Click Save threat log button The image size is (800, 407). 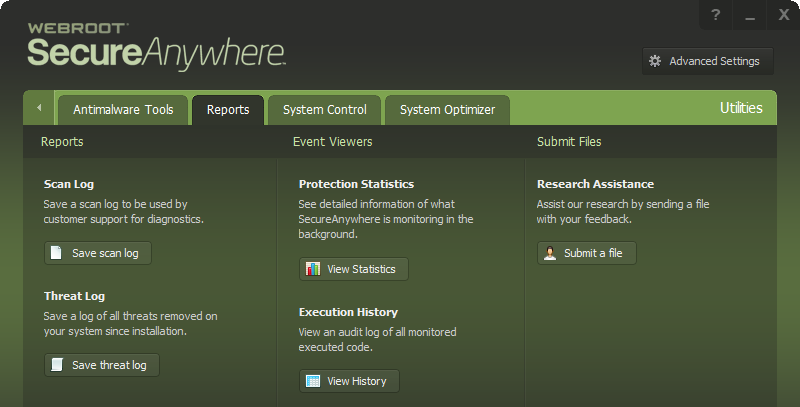pyautogui.click(x=102, y=365)
